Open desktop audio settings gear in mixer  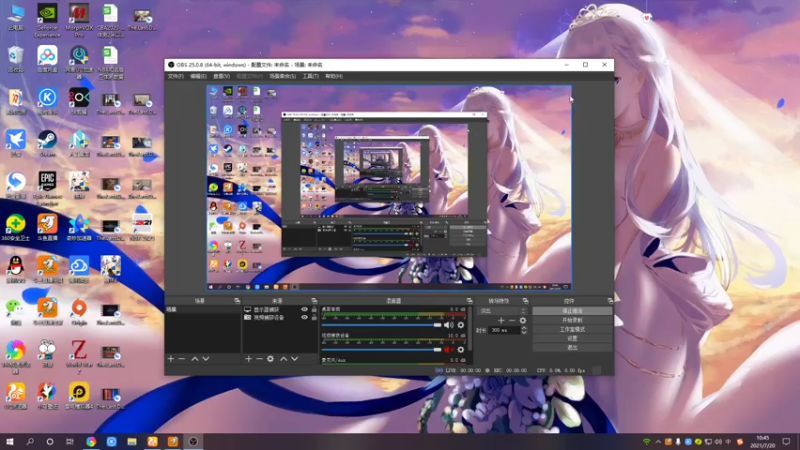pos(461,325)
